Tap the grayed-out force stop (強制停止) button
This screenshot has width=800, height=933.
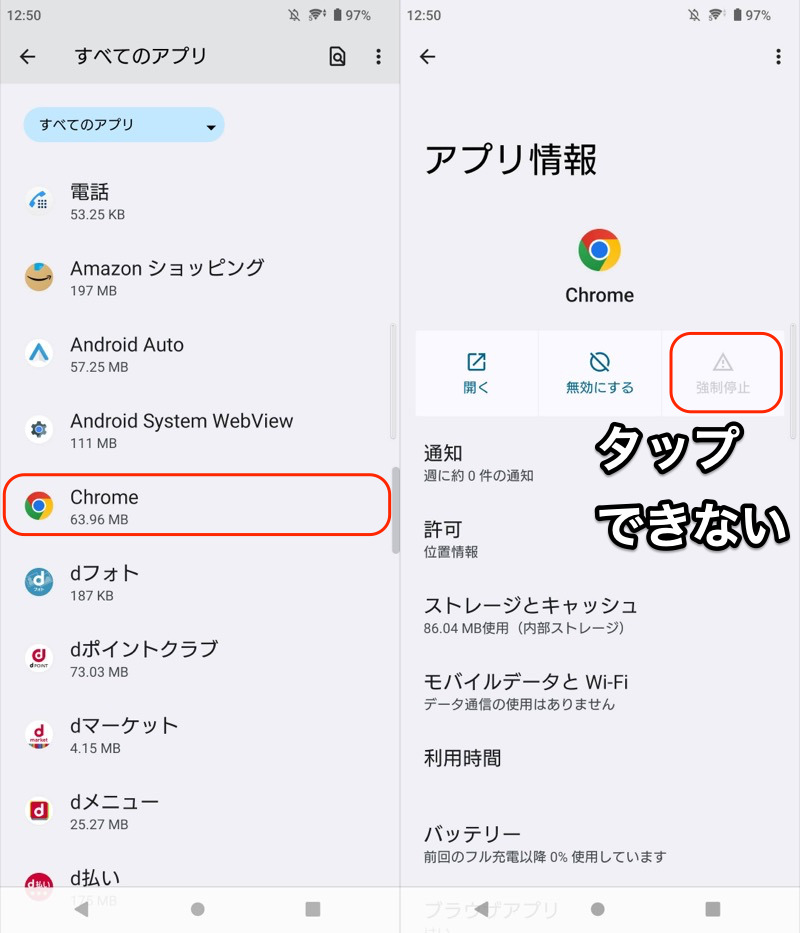pyautogui.click(x=723, y=373)
